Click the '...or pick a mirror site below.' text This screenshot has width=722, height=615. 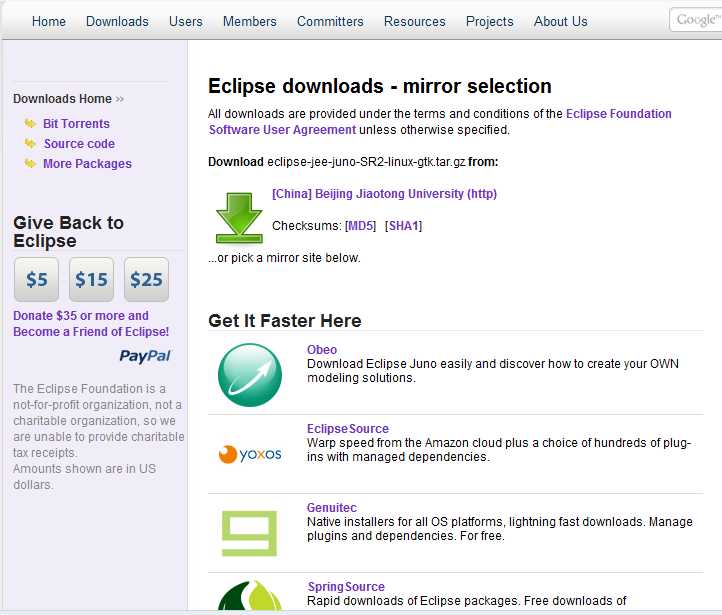click(284, 258)
